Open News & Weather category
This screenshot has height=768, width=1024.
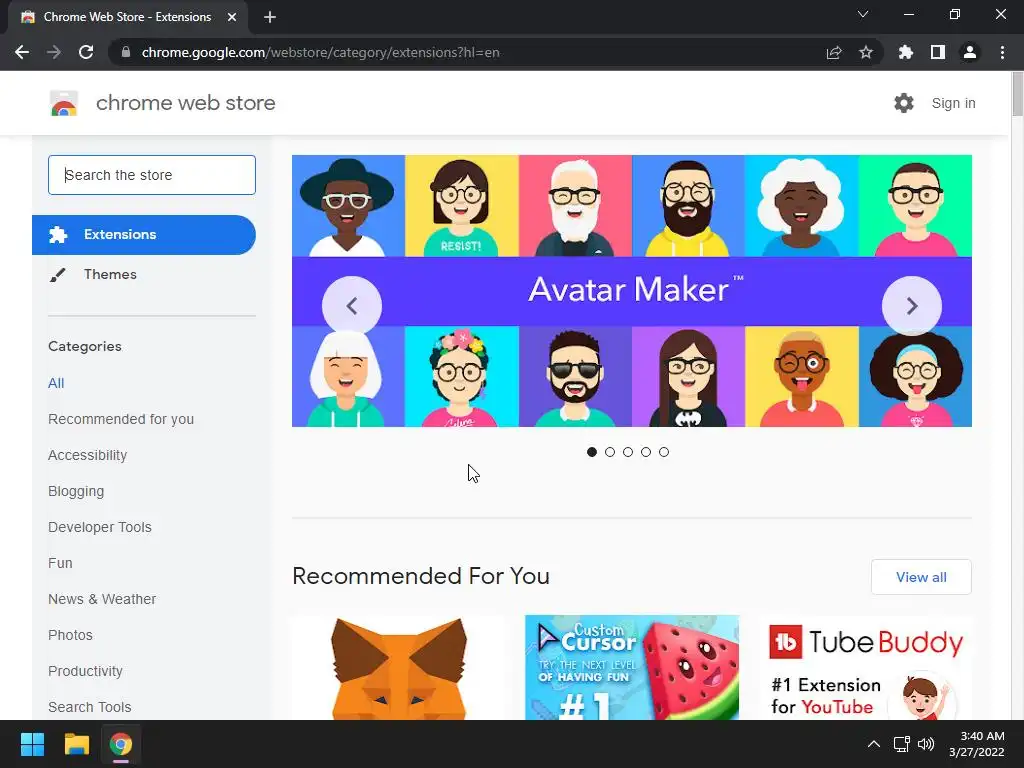pyautogui.click(x=102, y=599)
